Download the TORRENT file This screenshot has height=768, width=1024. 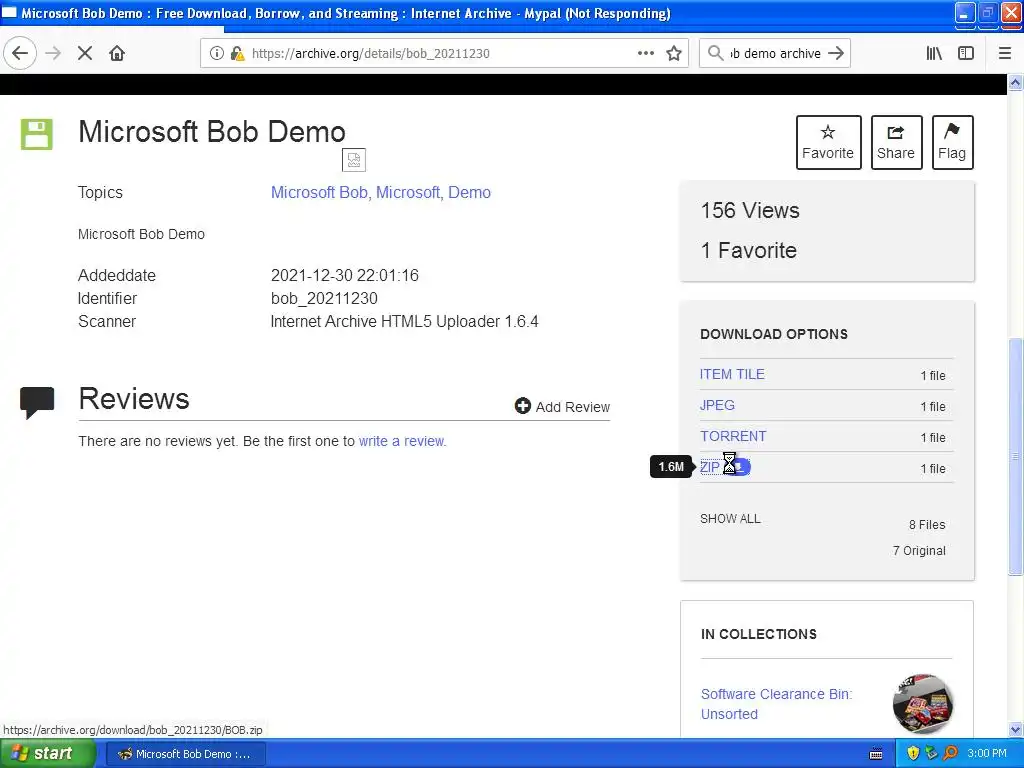pos(733,436)
